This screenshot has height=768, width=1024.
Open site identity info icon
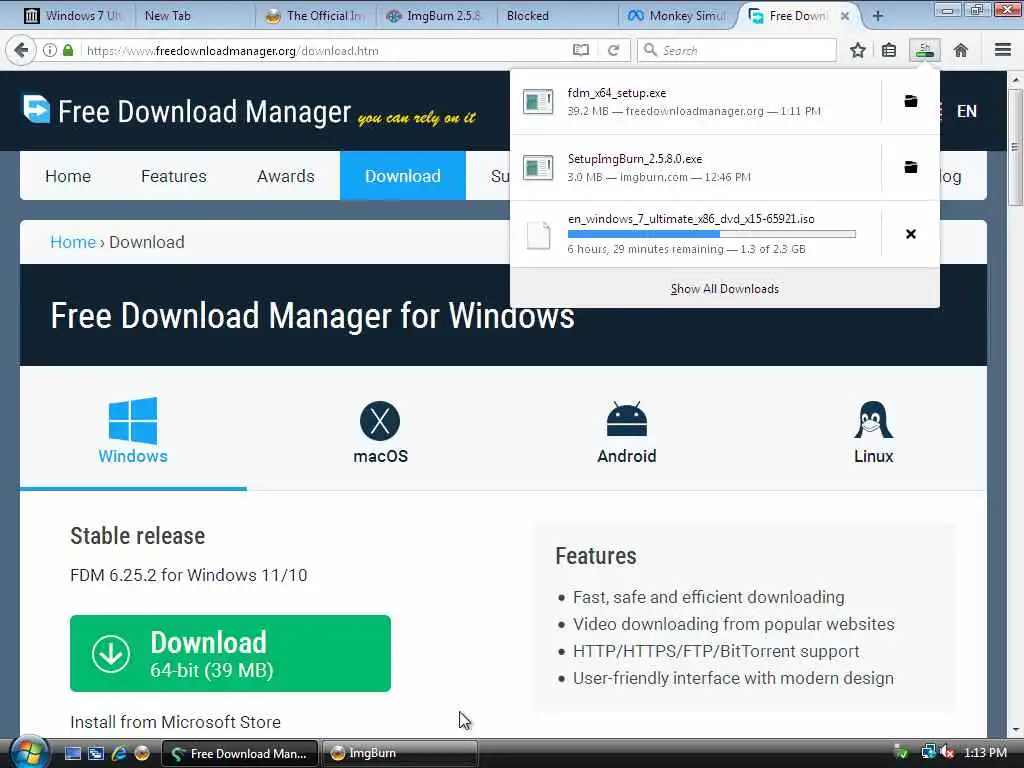click(x=50, y=50)
